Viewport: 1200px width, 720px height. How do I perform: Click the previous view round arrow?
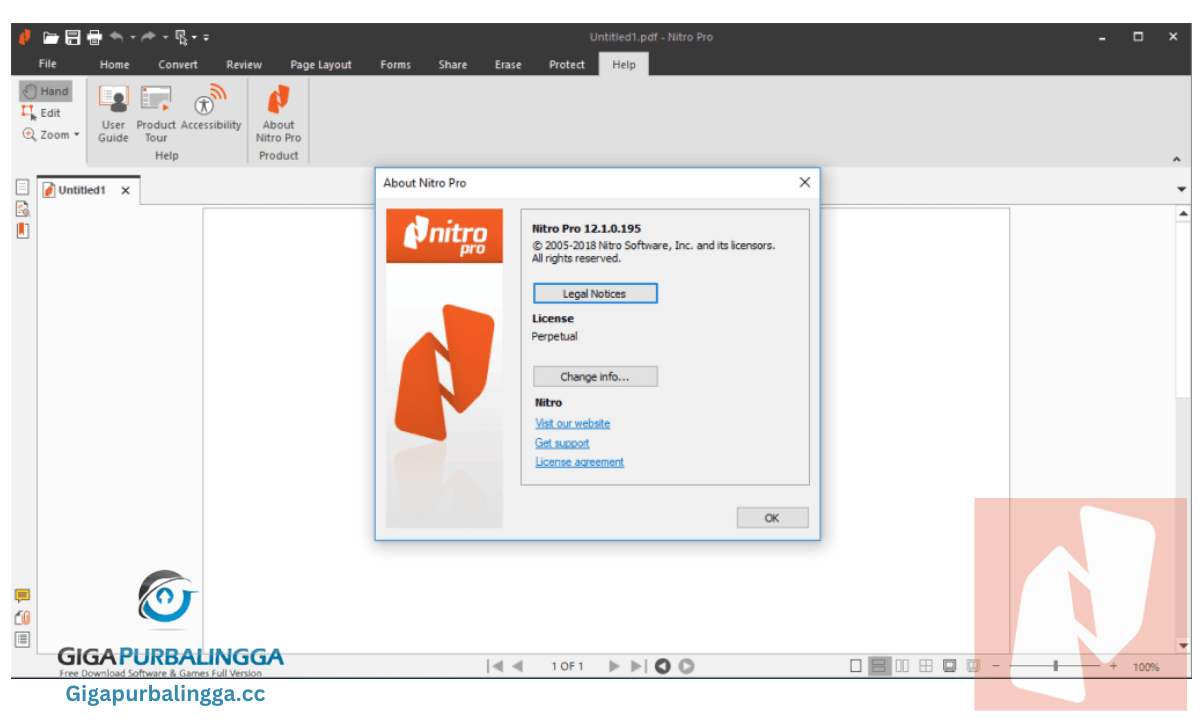point(662,666)
